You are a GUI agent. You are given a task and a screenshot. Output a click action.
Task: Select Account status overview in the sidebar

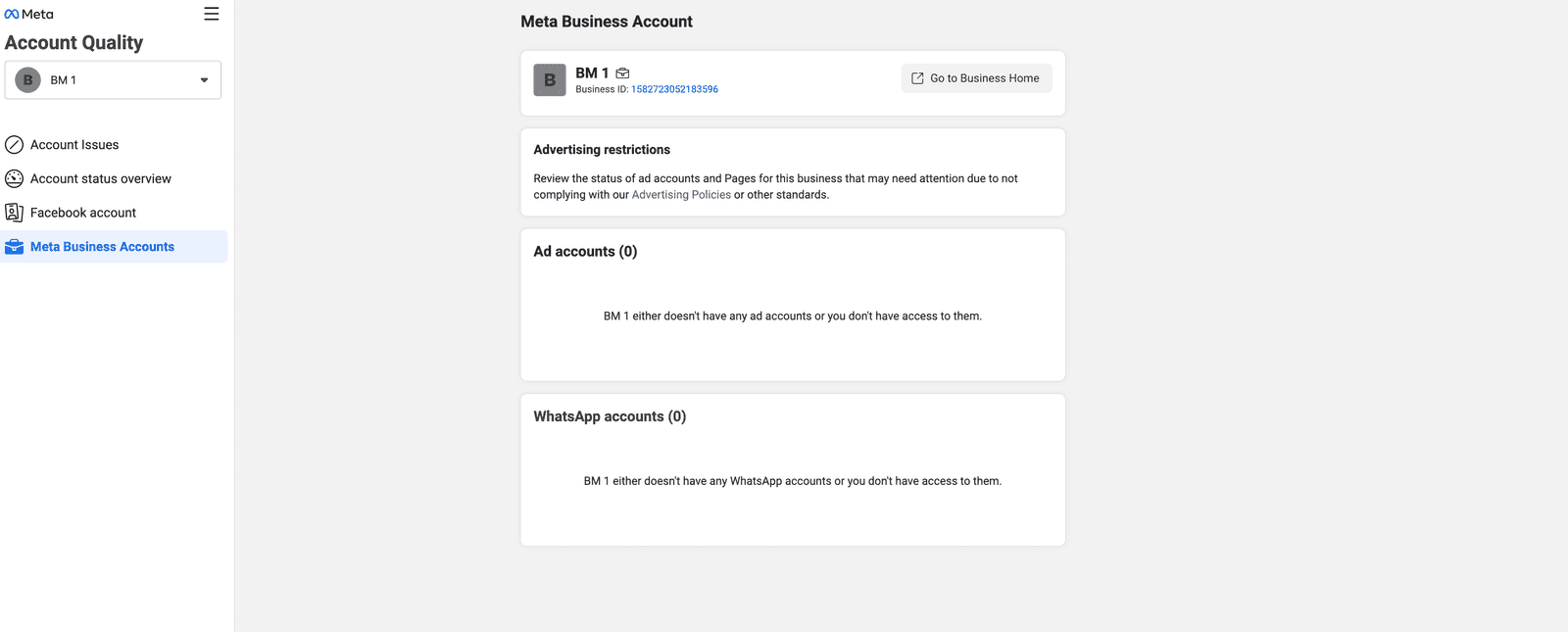click(x=101, y=178)
